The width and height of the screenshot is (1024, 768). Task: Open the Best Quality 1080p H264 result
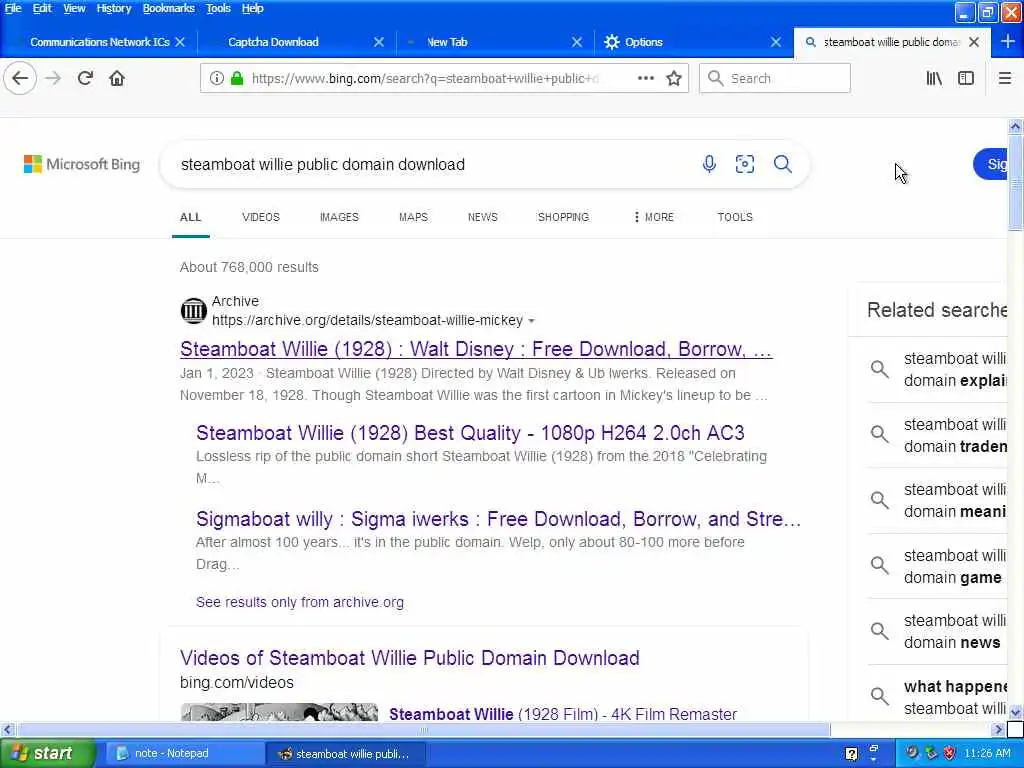470,433
